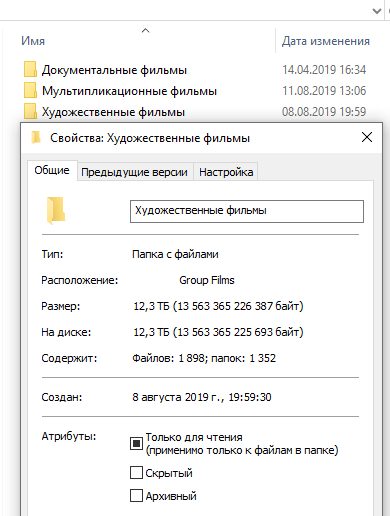This screenshot has height=516, width=390.
Task: Sort by the Имя column header
Action: (x=33, y=41)
